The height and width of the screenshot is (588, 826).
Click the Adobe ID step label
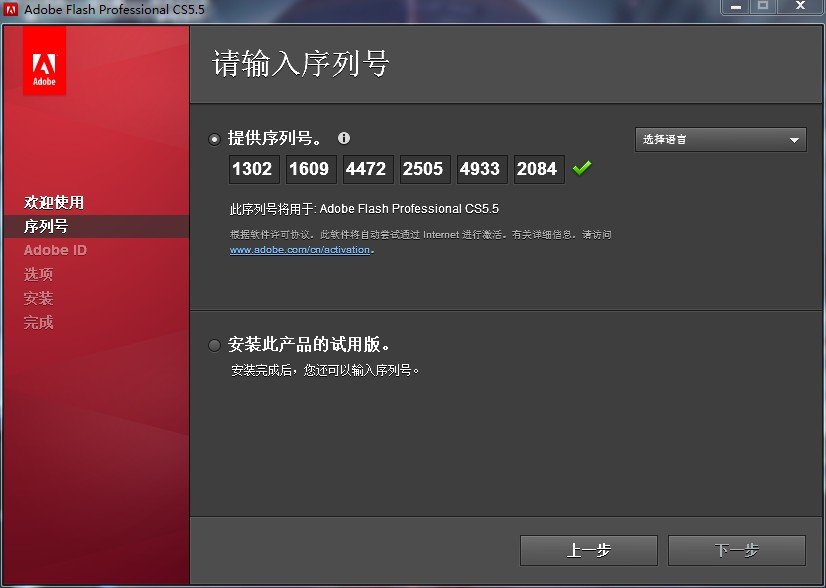[x=55, y=249]
